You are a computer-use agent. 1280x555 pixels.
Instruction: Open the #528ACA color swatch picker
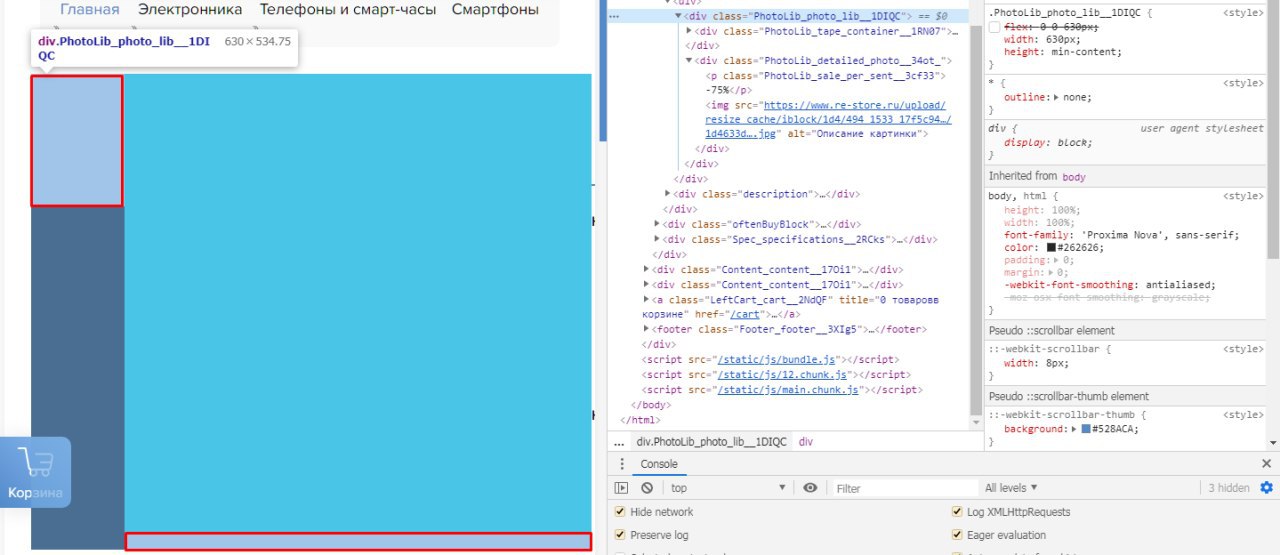(1087, 429)
